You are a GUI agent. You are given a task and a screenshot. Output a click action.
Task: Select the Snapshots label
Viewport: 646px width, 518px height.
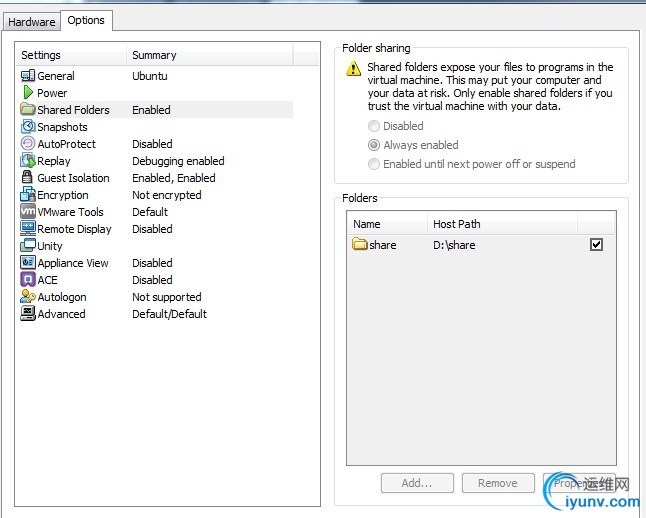coord(62,127)
